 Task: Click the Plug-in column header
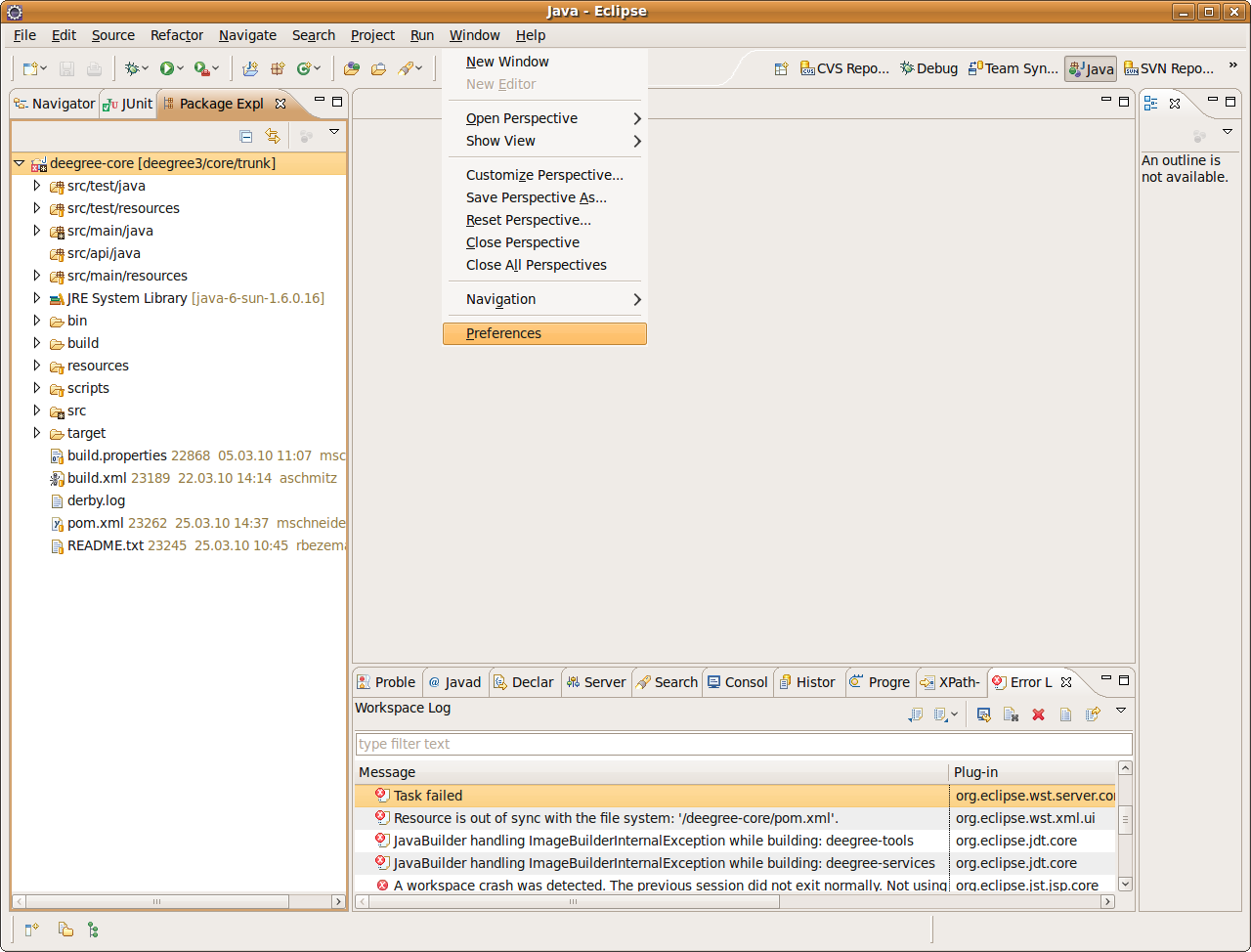click(1033, 772)
